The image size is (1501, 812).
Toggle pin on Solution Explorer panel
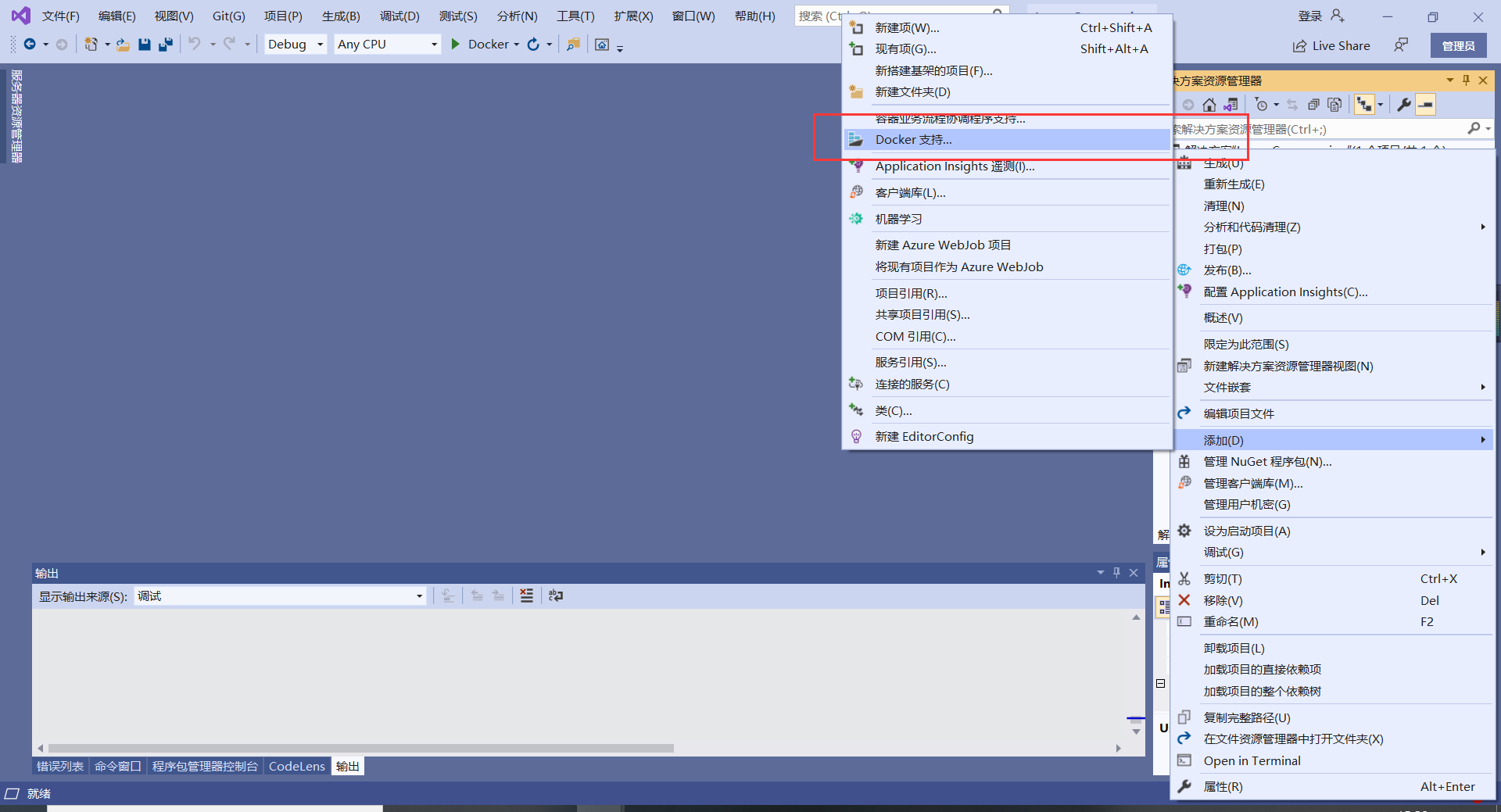click(1466, 80)
